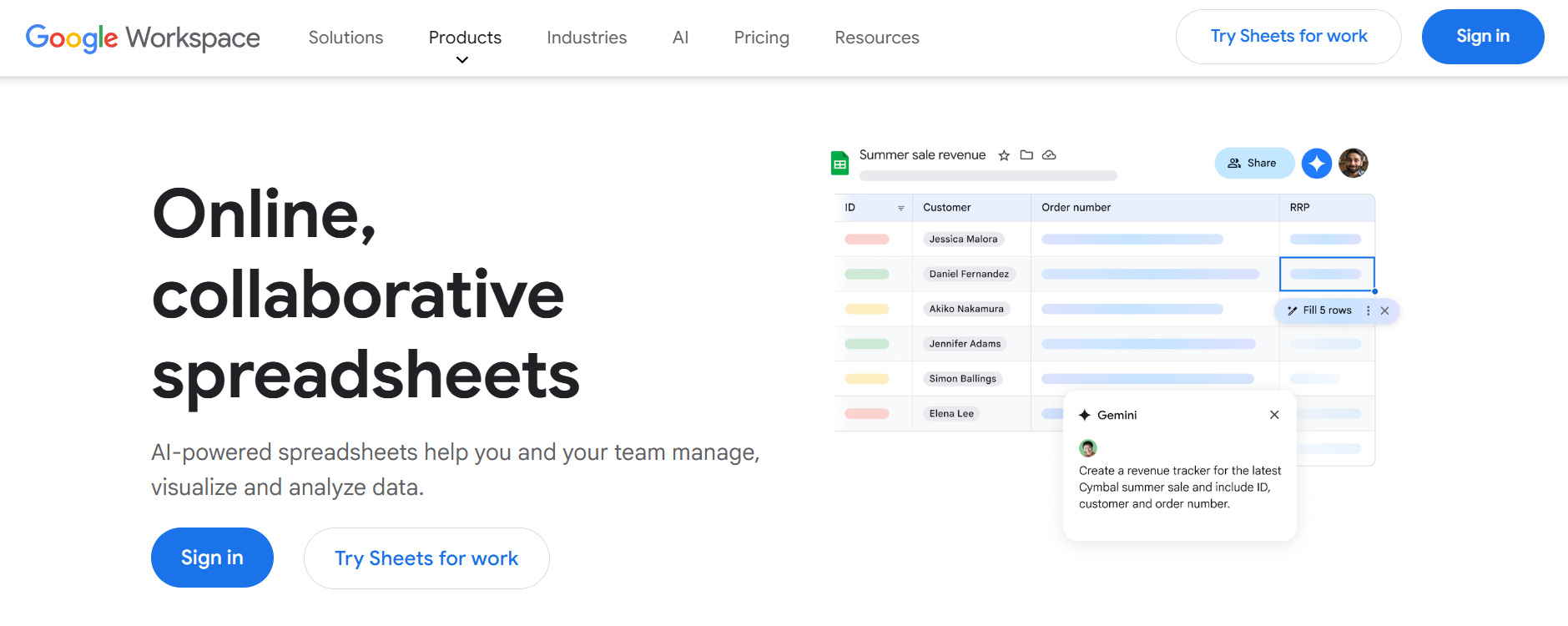
Task: Open the Pricing page
Action: click(761, 38)
